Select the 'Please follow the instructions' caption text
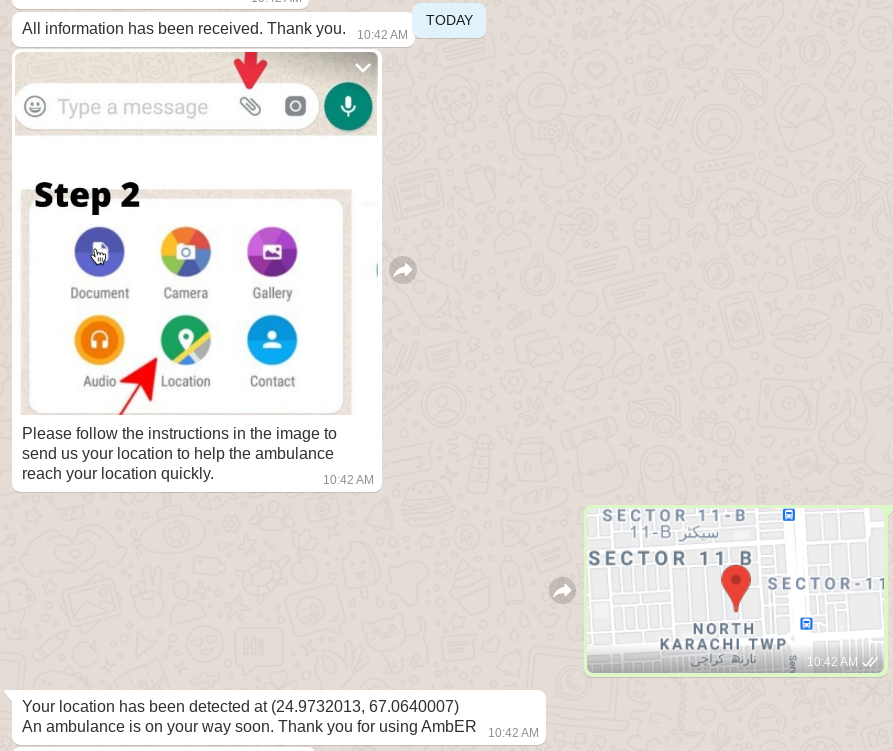The width and height of the screenshot is (893, 751). tap(179, 453)
